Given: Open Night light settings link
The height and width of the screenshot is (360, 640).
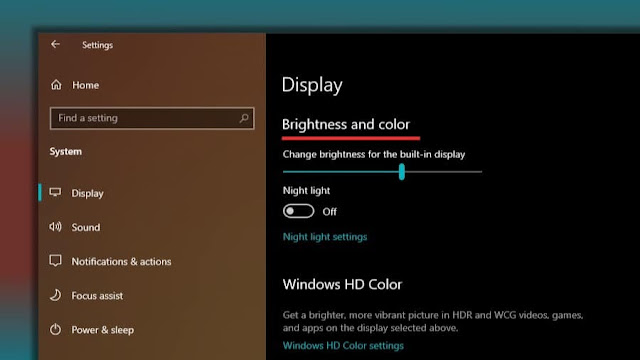Looking at the screenshot, I should (325, 237).
